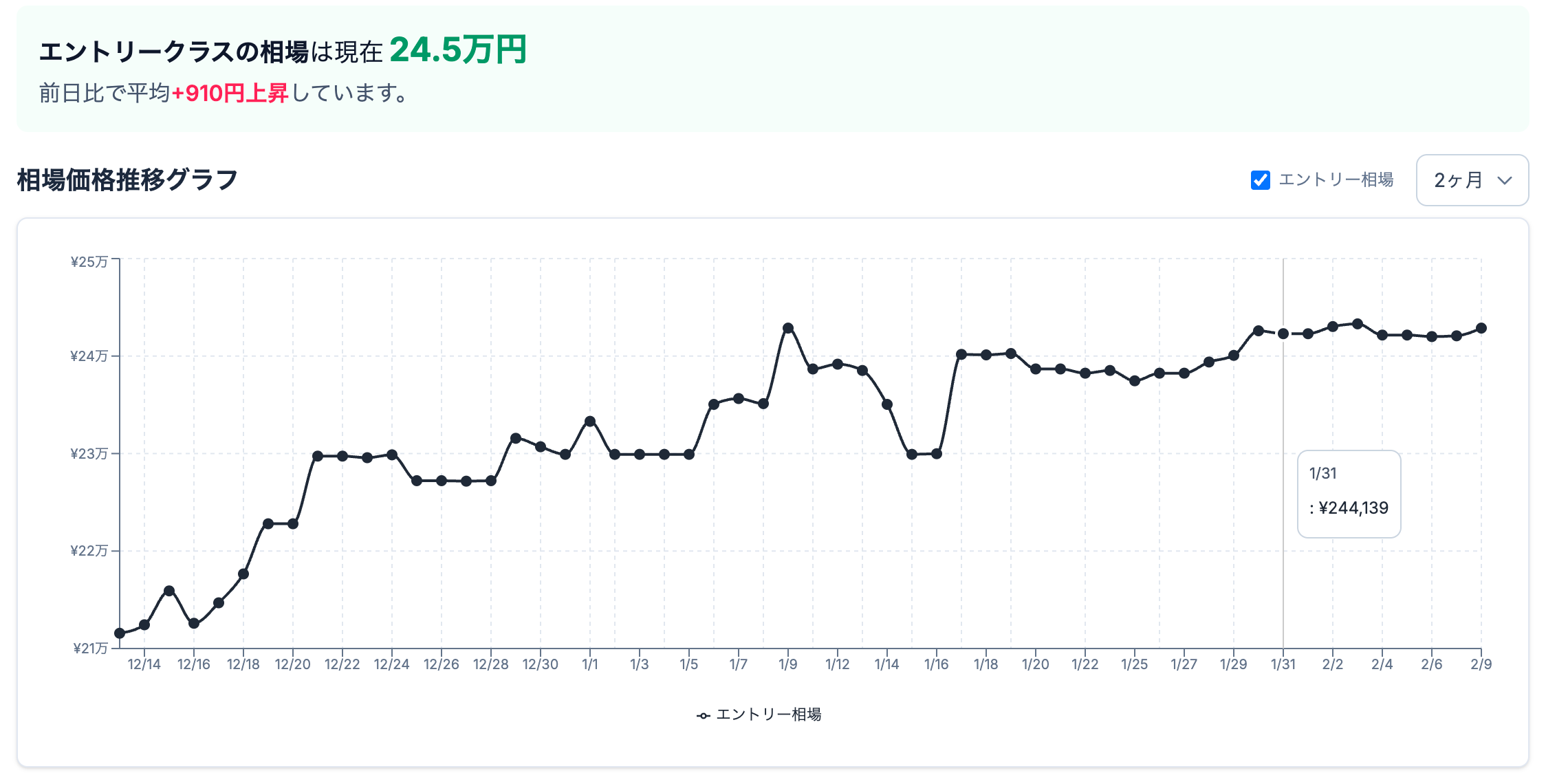Click the 12/14 x-axis date label
Viewport: 1546px width, 784px height.
144,664
